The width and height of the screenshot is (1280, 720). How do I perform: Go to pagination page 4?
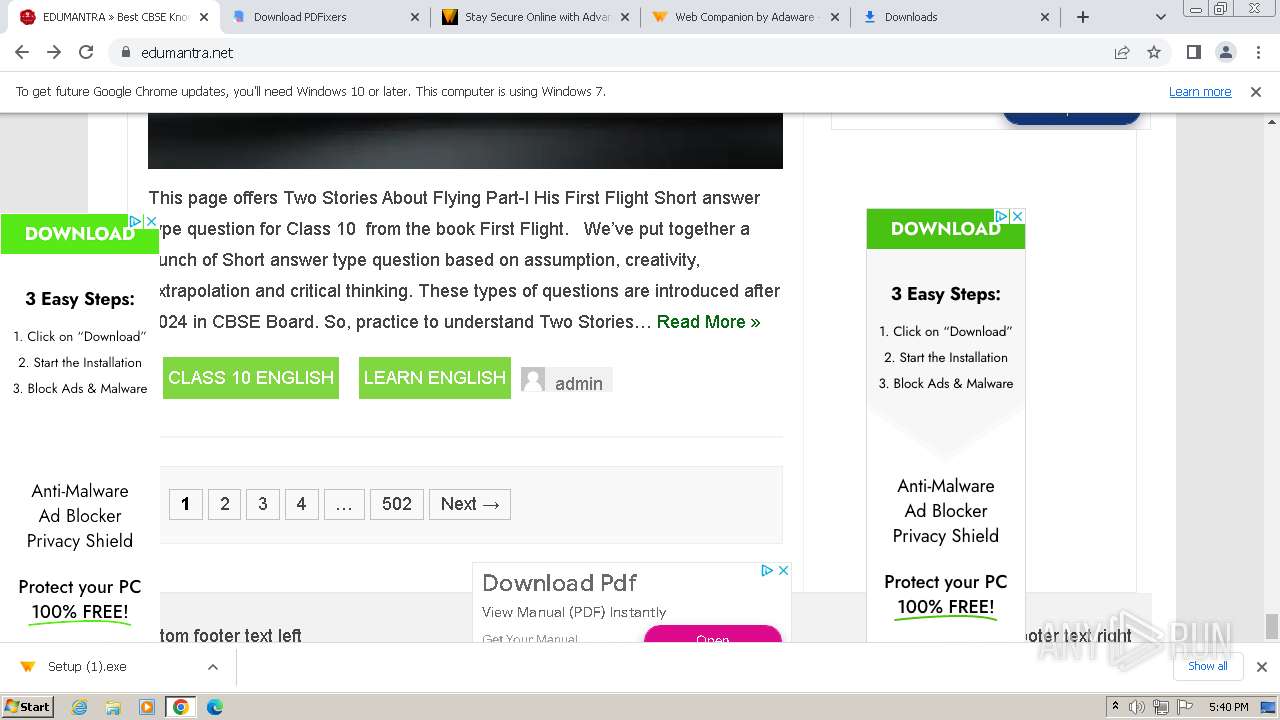tap(301, 504)
